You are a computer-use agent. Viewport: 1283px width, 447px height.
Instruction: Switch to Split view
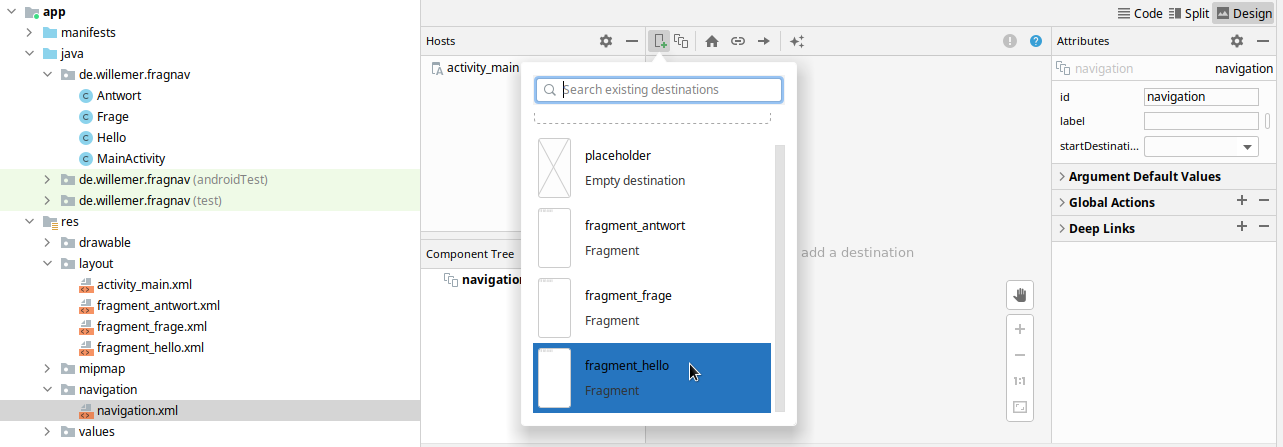click(x=1189, y=13)
